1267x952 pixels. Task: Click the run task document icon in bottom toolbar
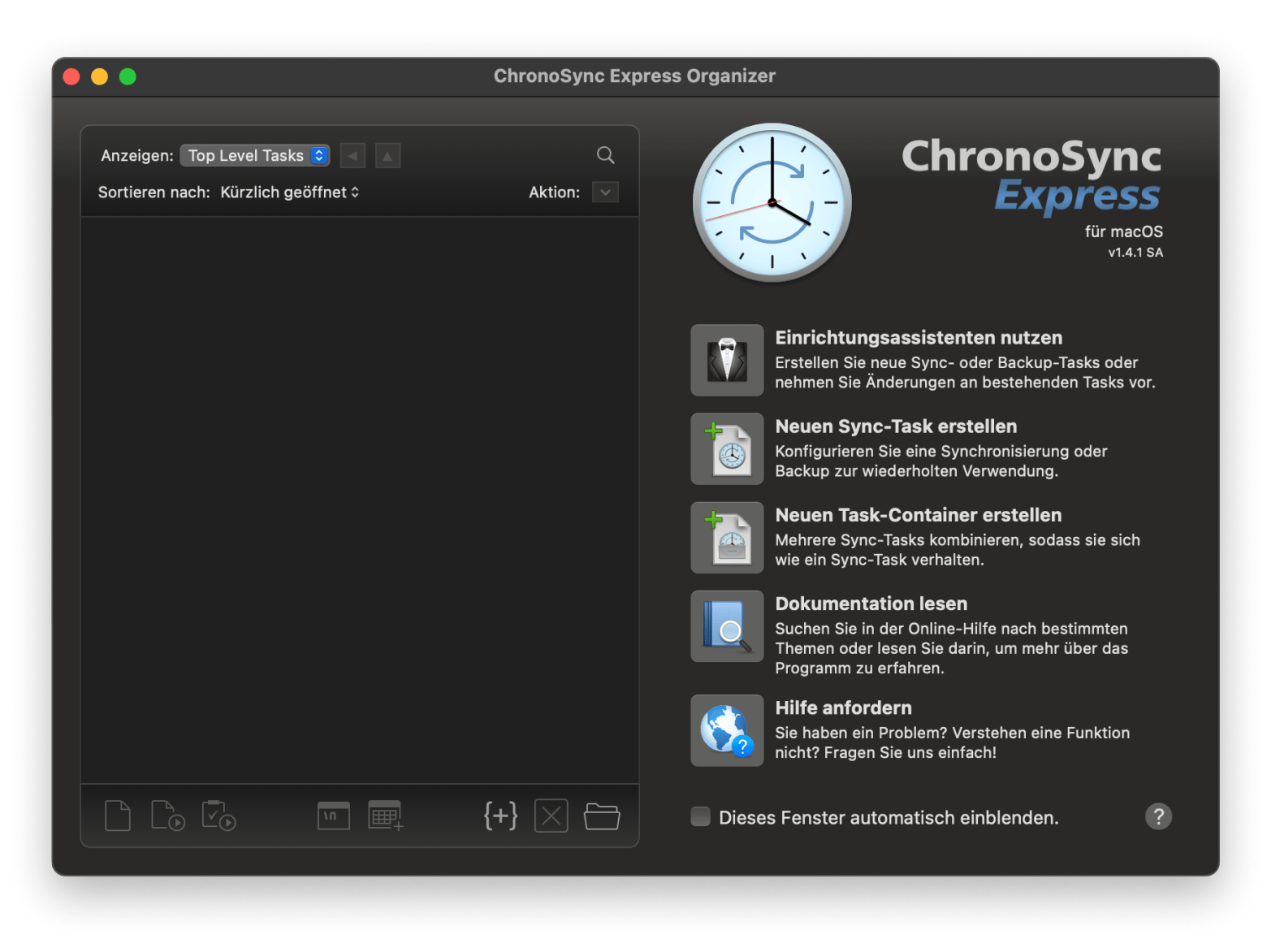(x=168, y=816)
